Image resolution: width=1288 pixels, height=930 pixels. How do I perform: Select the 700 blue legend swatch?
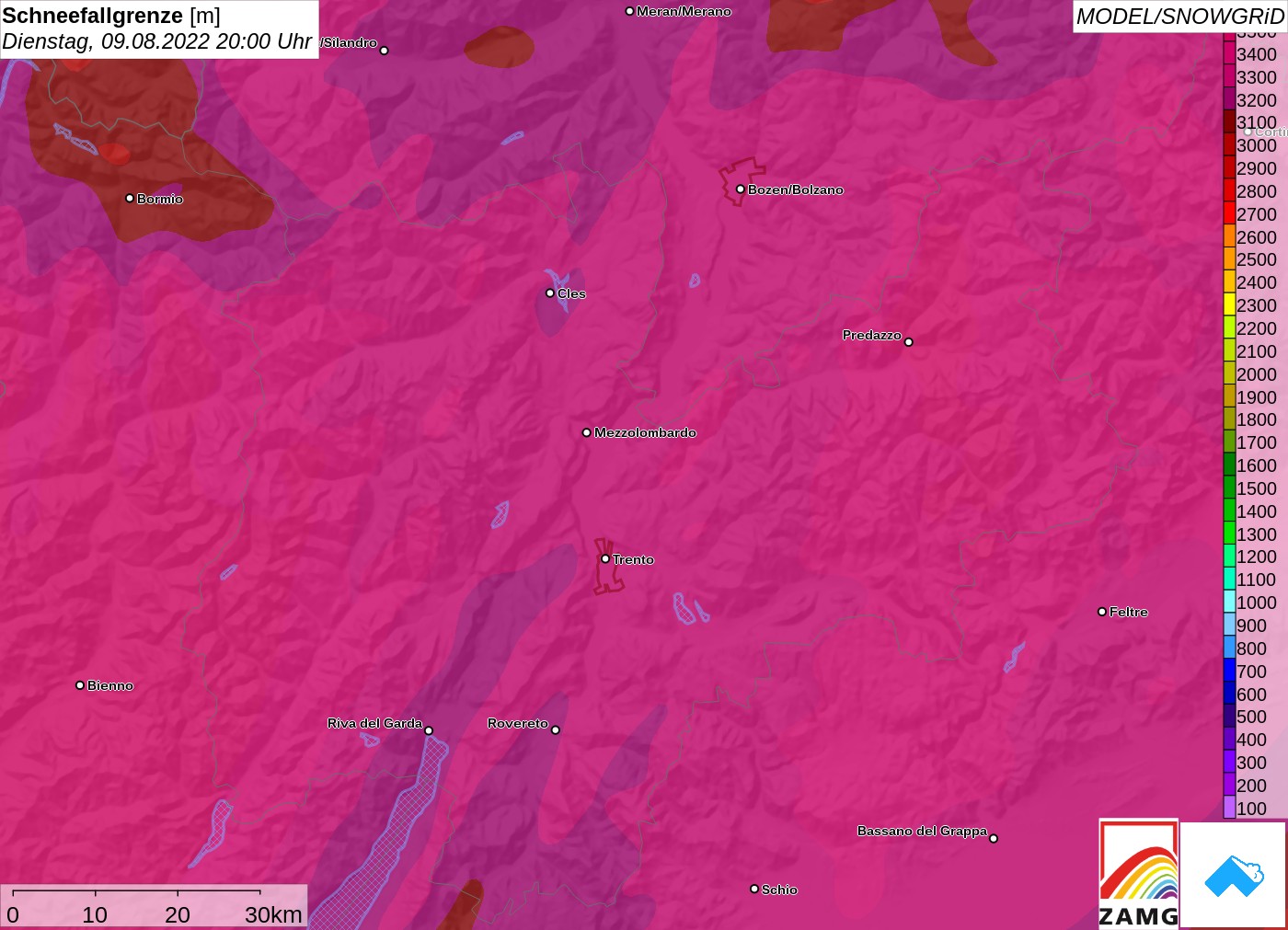coord(1229,671)
